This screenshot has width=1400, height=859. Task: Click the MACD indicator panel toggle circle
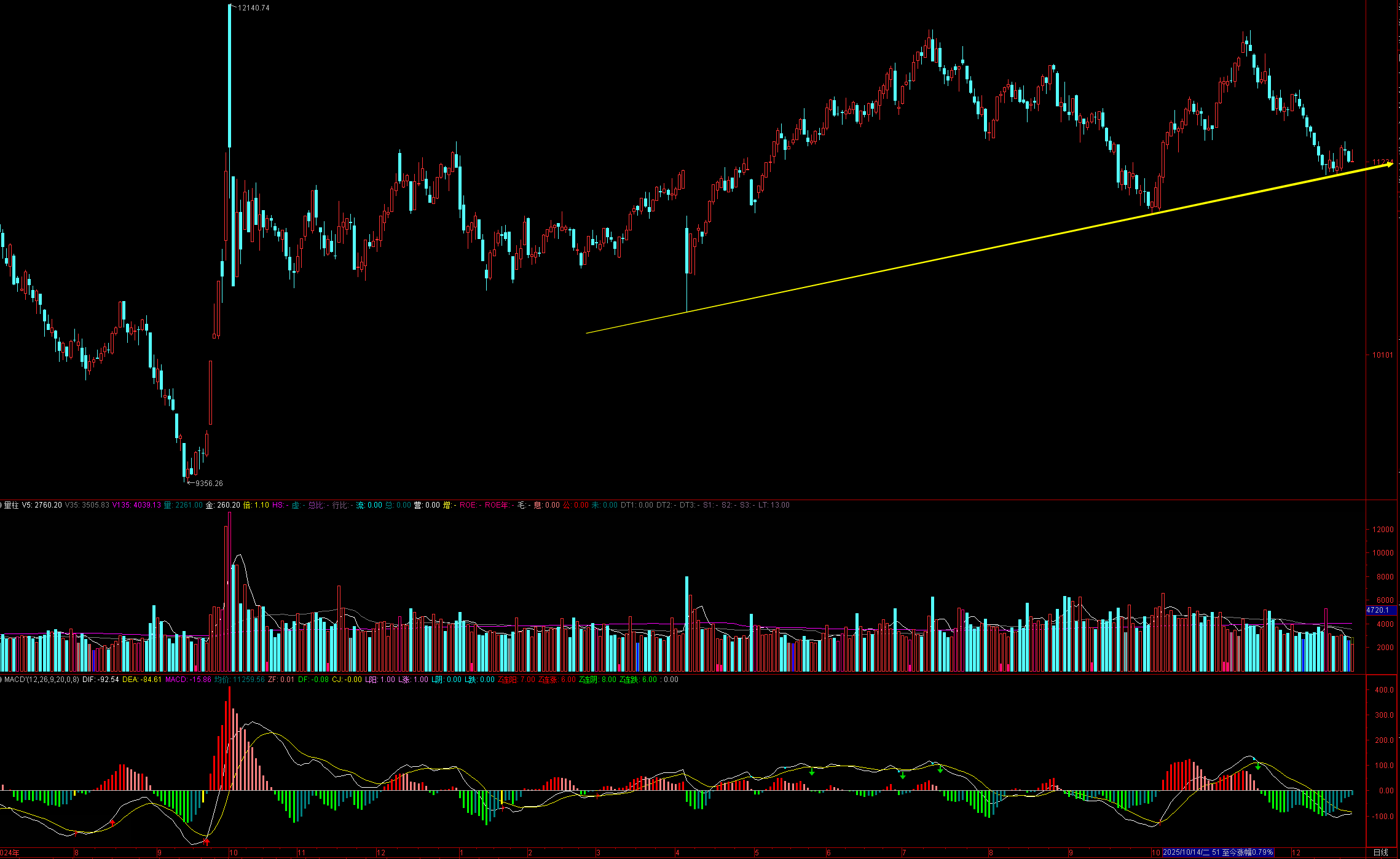tap(1, 680)
